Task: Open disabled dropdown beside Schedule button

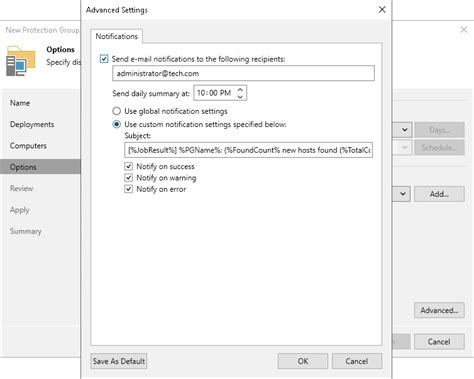Action: click(404, 147)
